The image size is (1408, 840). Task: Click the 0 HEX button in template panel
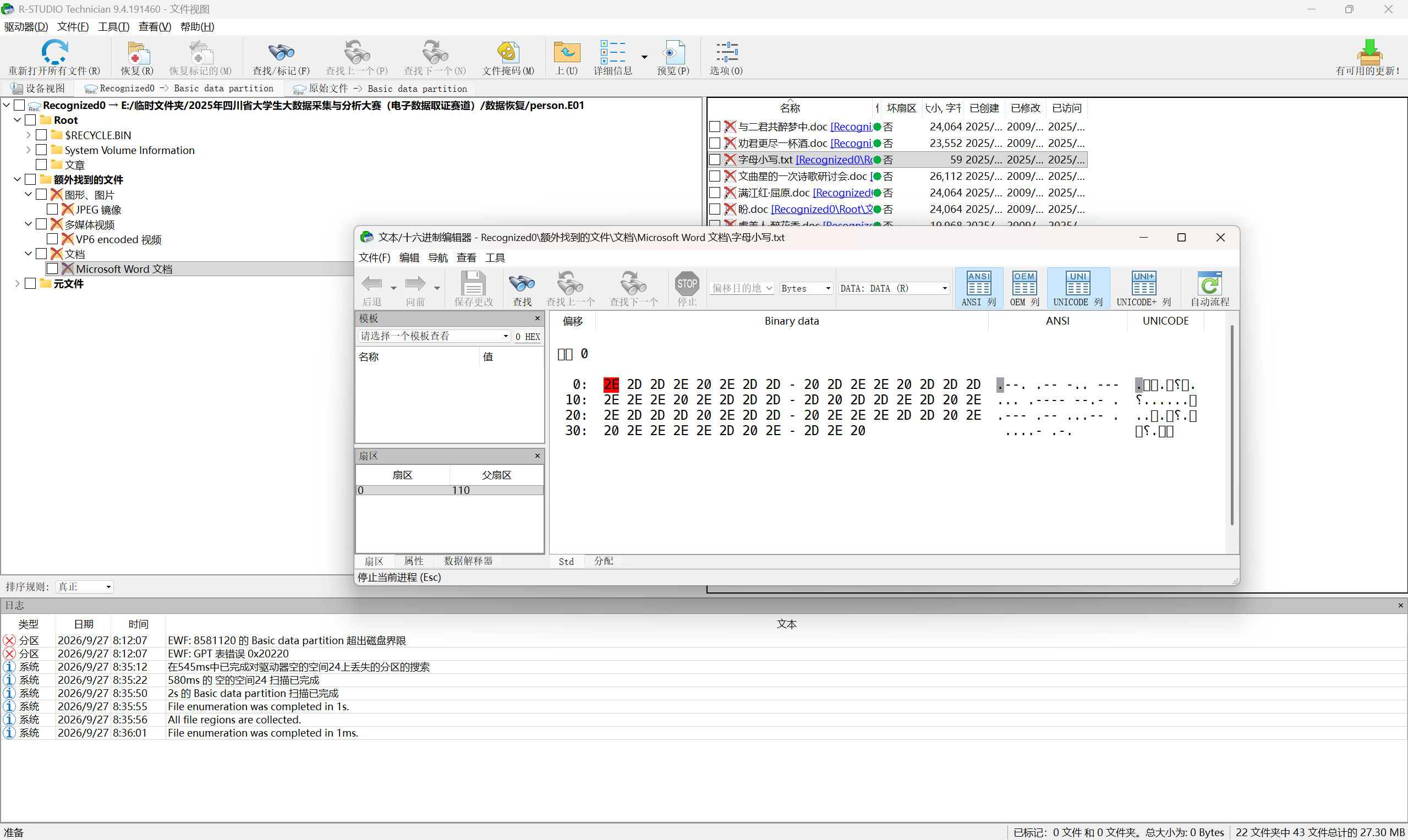[528, 337]
